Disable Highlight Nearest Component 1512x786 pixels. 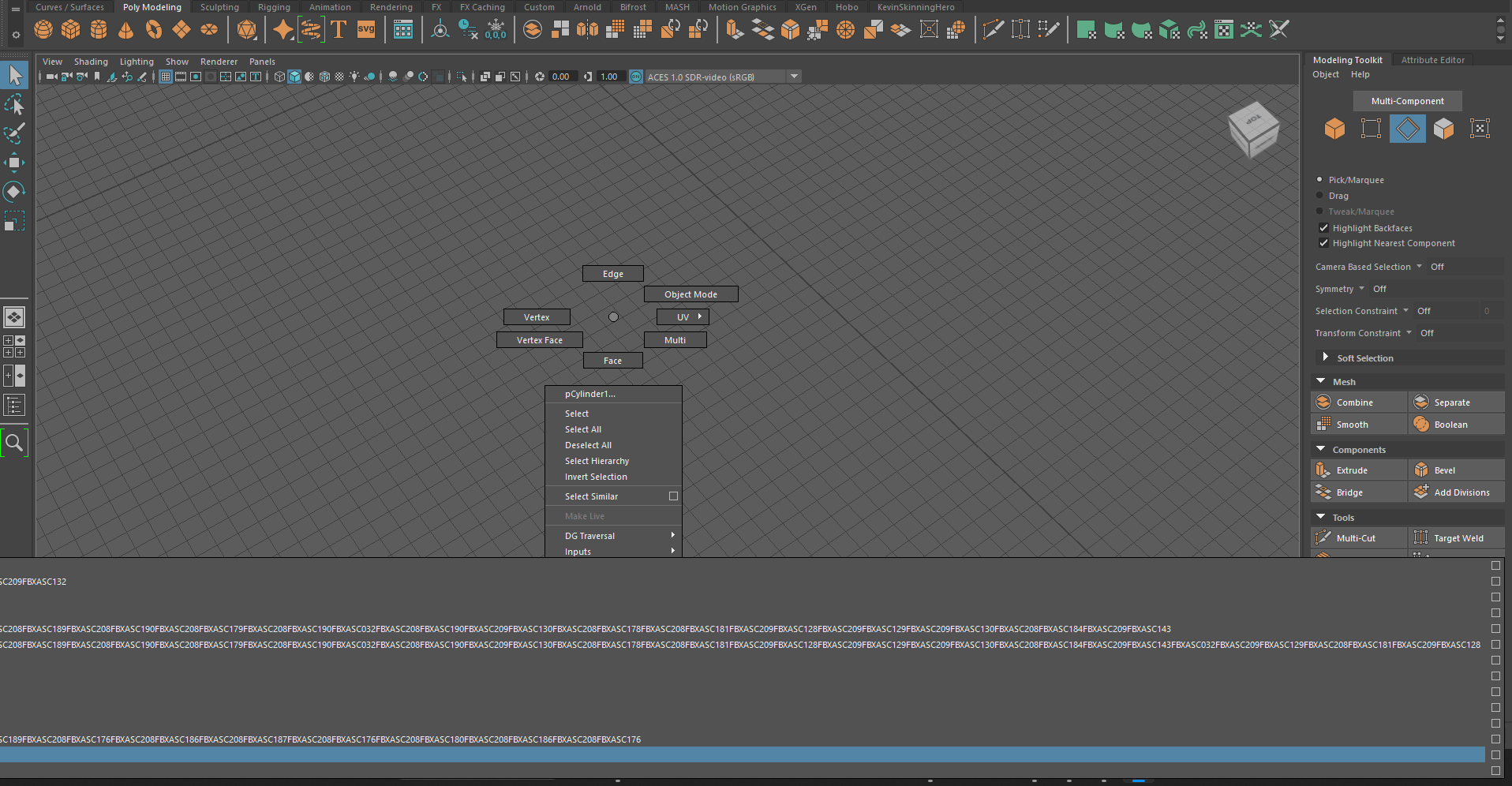(x=1323, y=243)
